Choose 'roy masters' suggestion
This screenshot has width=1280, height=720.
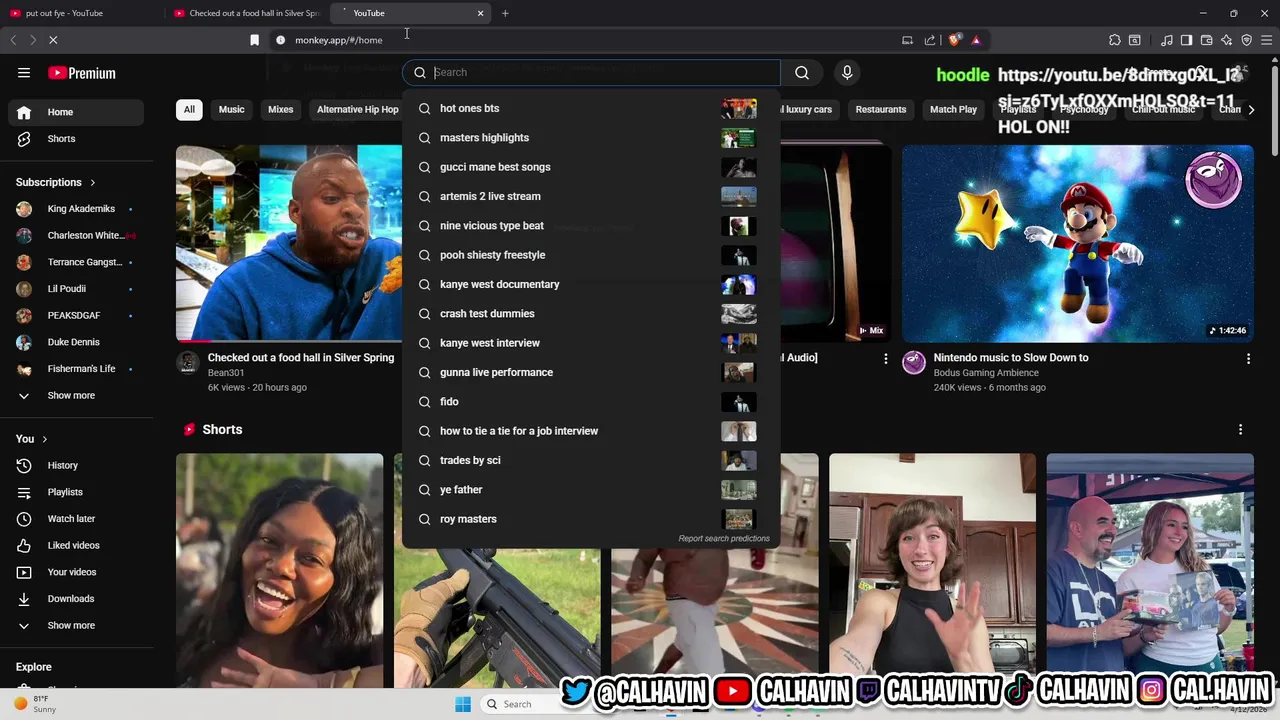(x=590, y=519)
